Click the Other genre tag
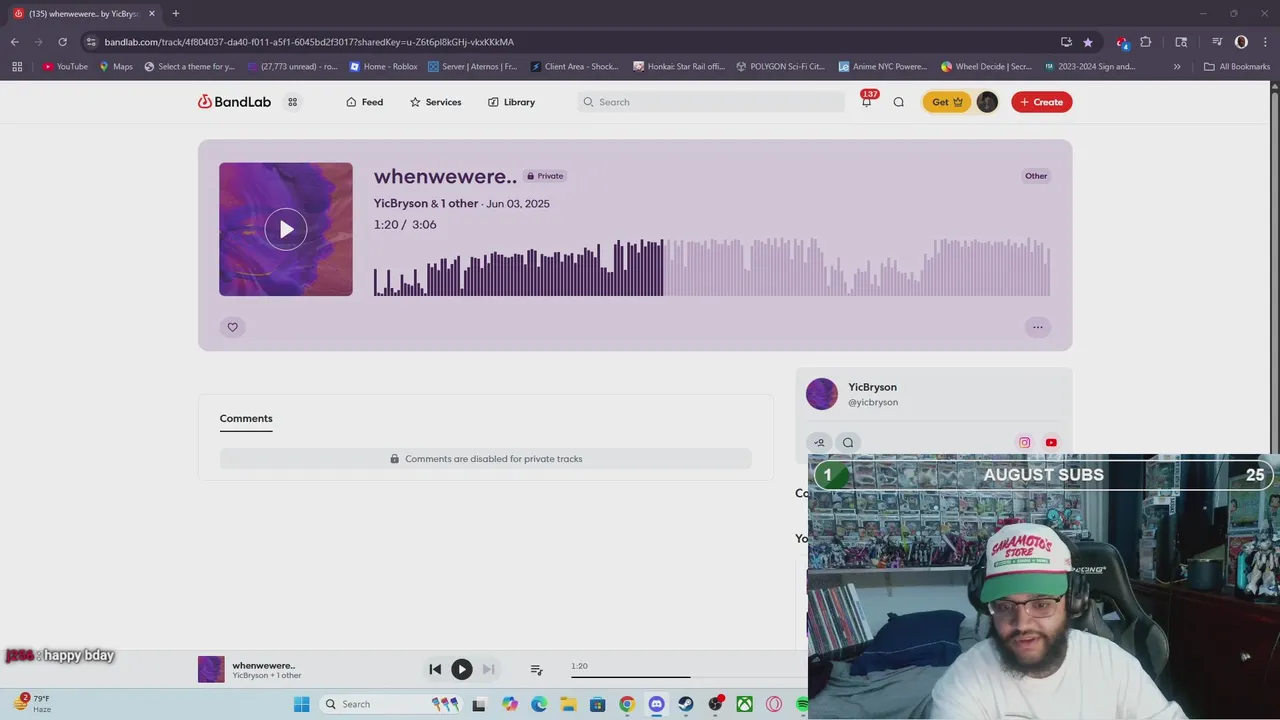 (1035, 176)
